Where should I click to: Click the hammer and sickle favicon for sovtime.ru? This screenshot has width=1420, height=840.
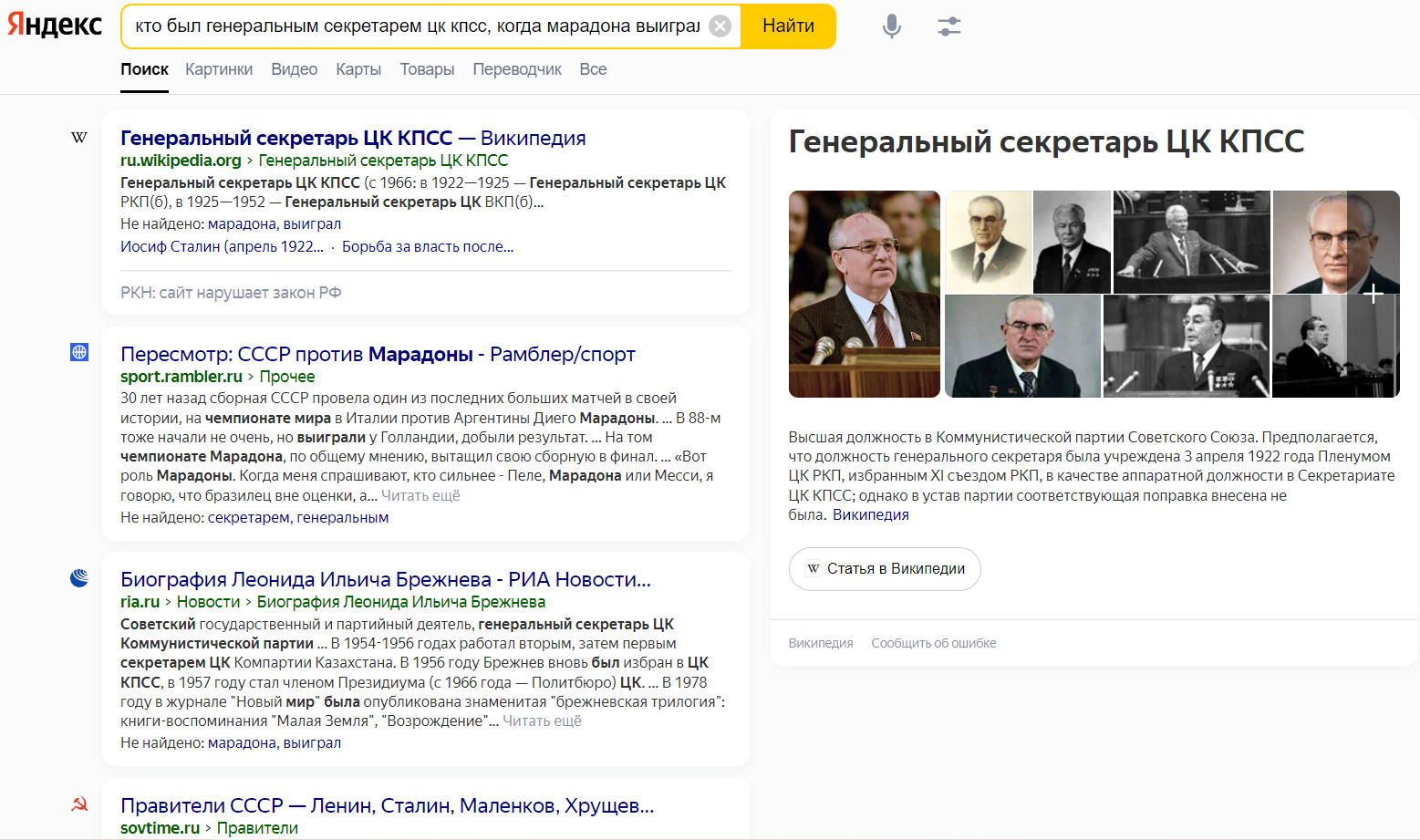79,804
